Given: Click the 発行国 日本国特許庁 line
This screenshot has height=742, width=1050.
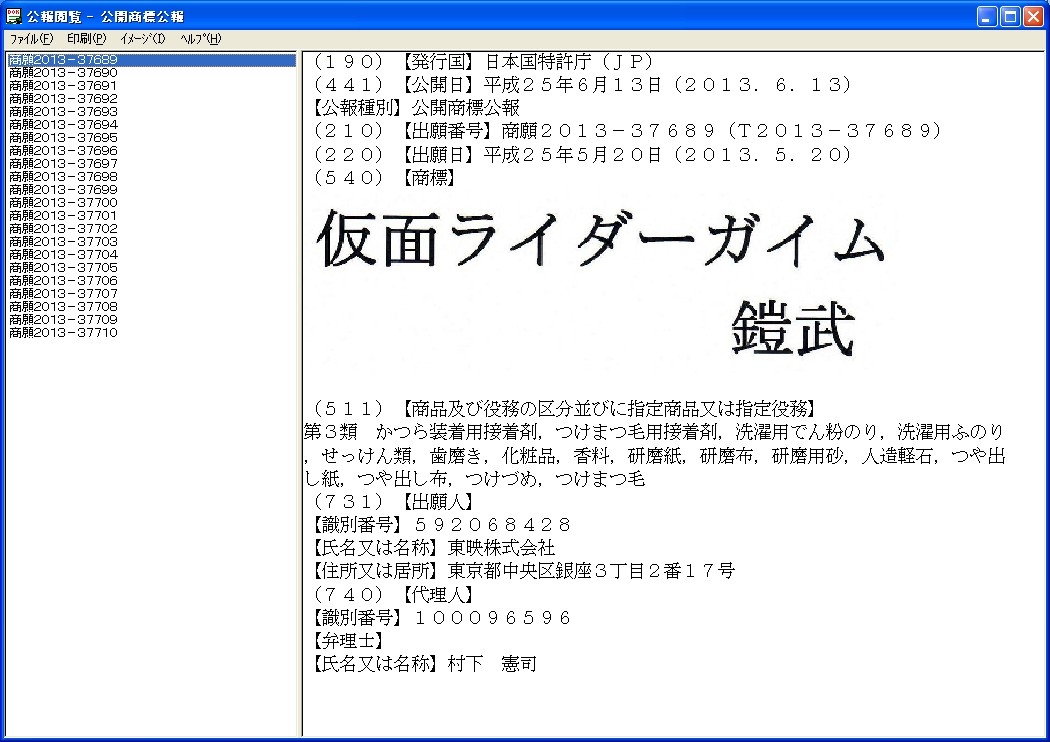Looking at the screenshot, I should [x=483, y=62].
